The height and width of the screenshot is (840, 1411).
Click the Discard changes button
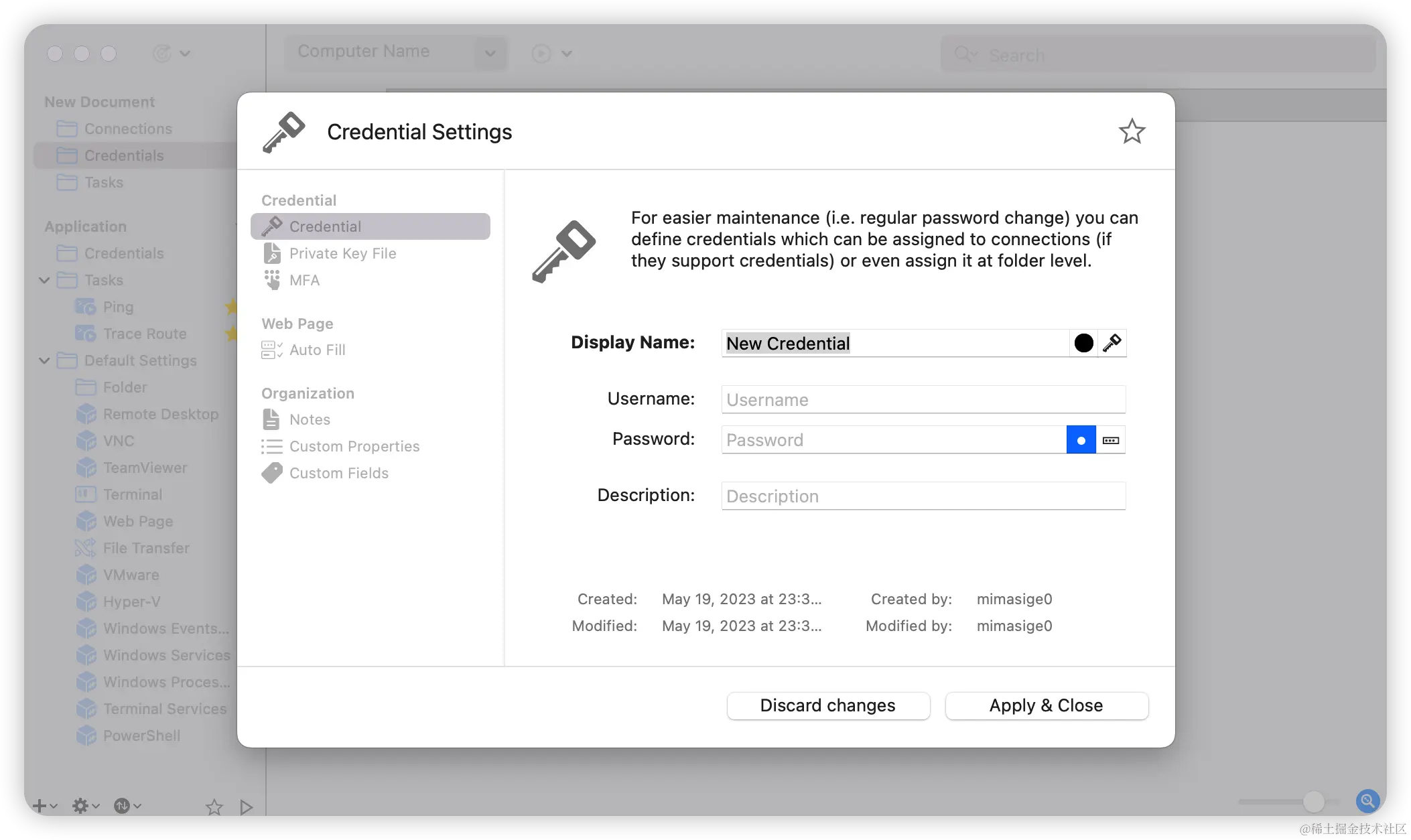[x=828, y=705]
